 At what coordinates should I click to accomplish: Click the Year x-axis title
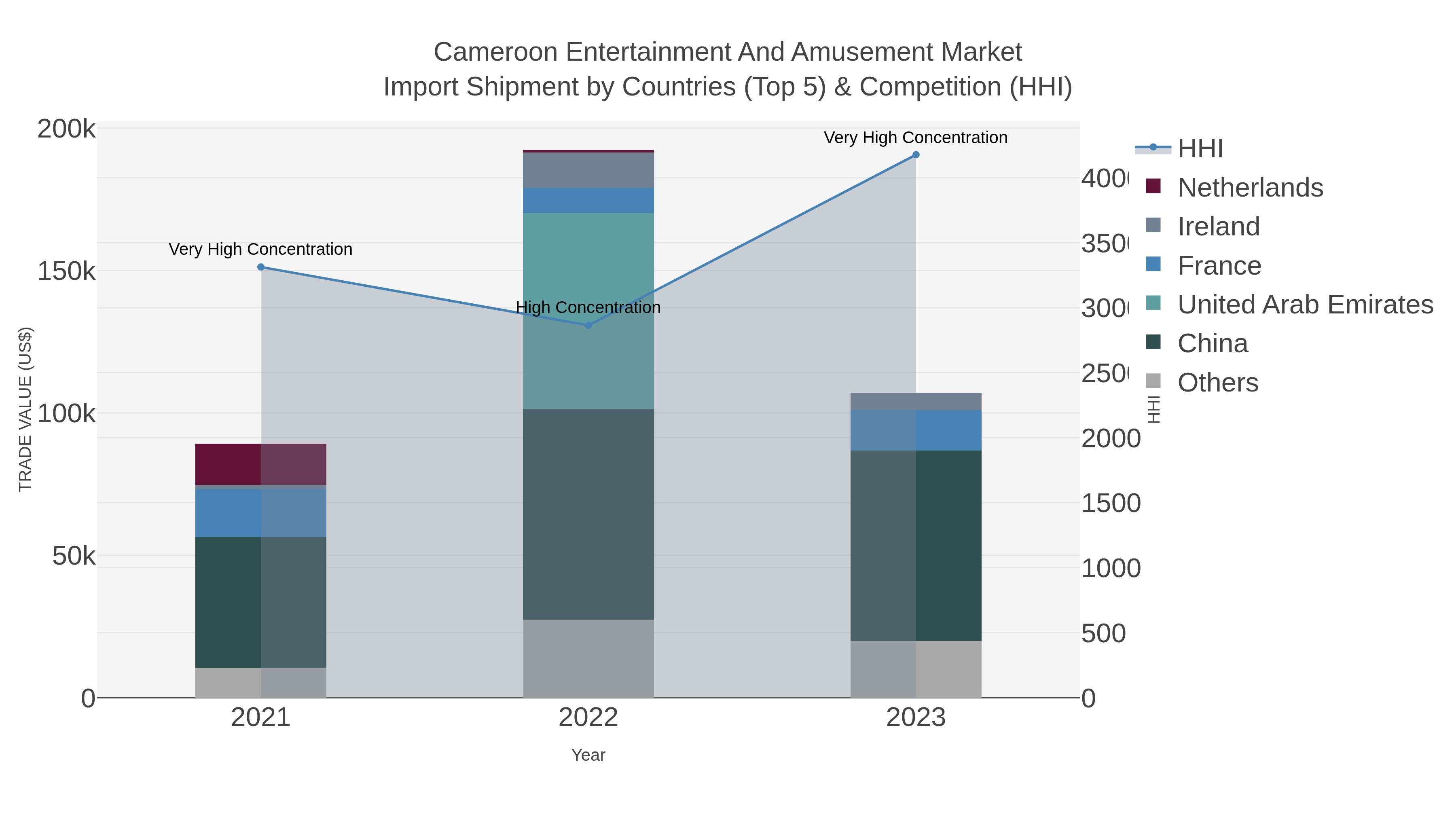588,755
